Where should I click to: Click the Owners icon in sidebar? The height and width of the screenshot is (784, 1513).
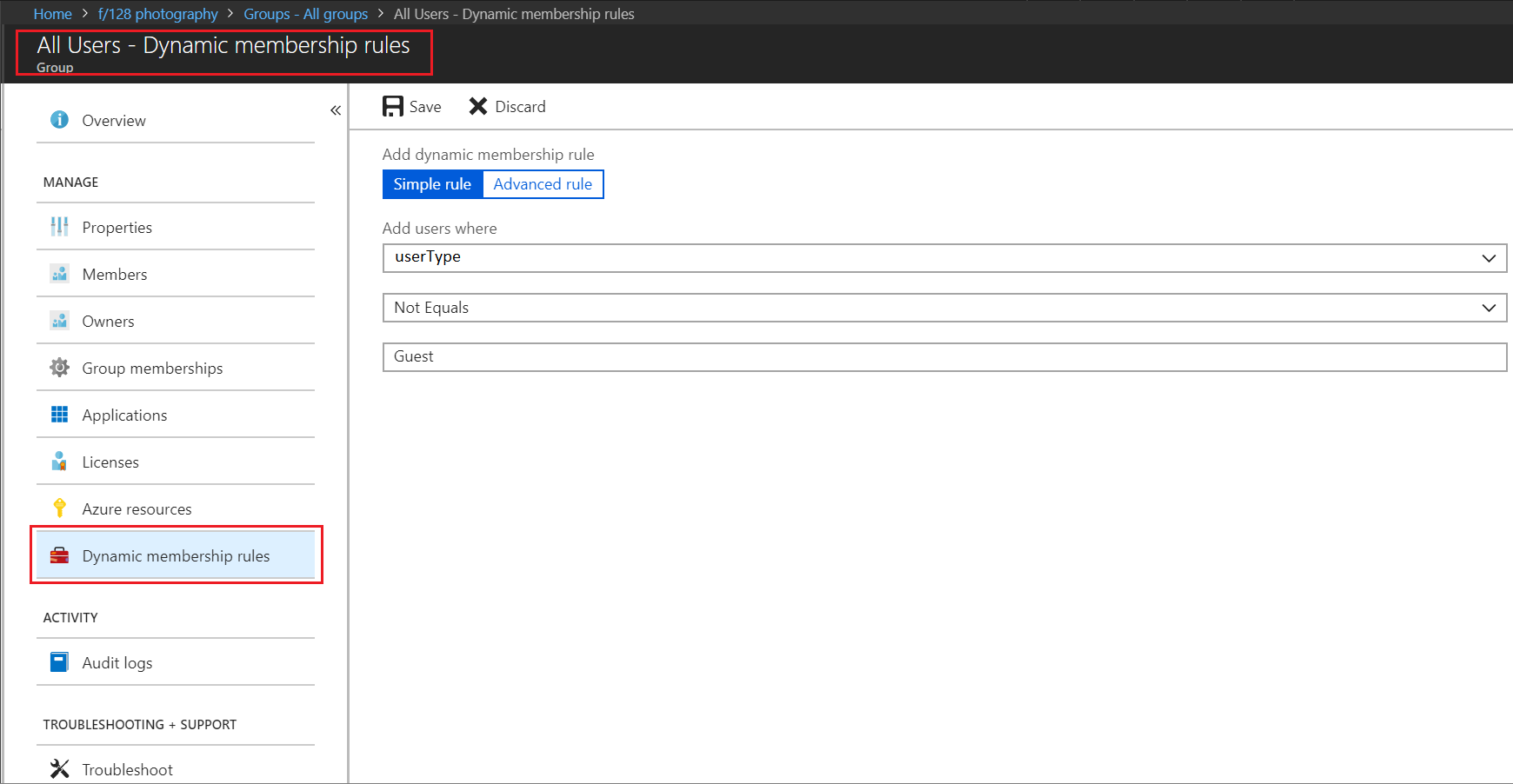coord(59,321)
